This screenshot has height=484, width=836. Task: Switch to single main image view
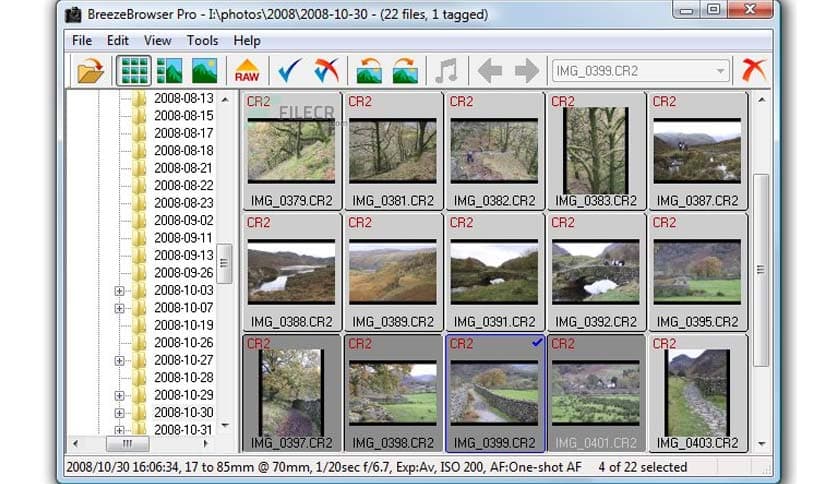click(x=204, y=70)
